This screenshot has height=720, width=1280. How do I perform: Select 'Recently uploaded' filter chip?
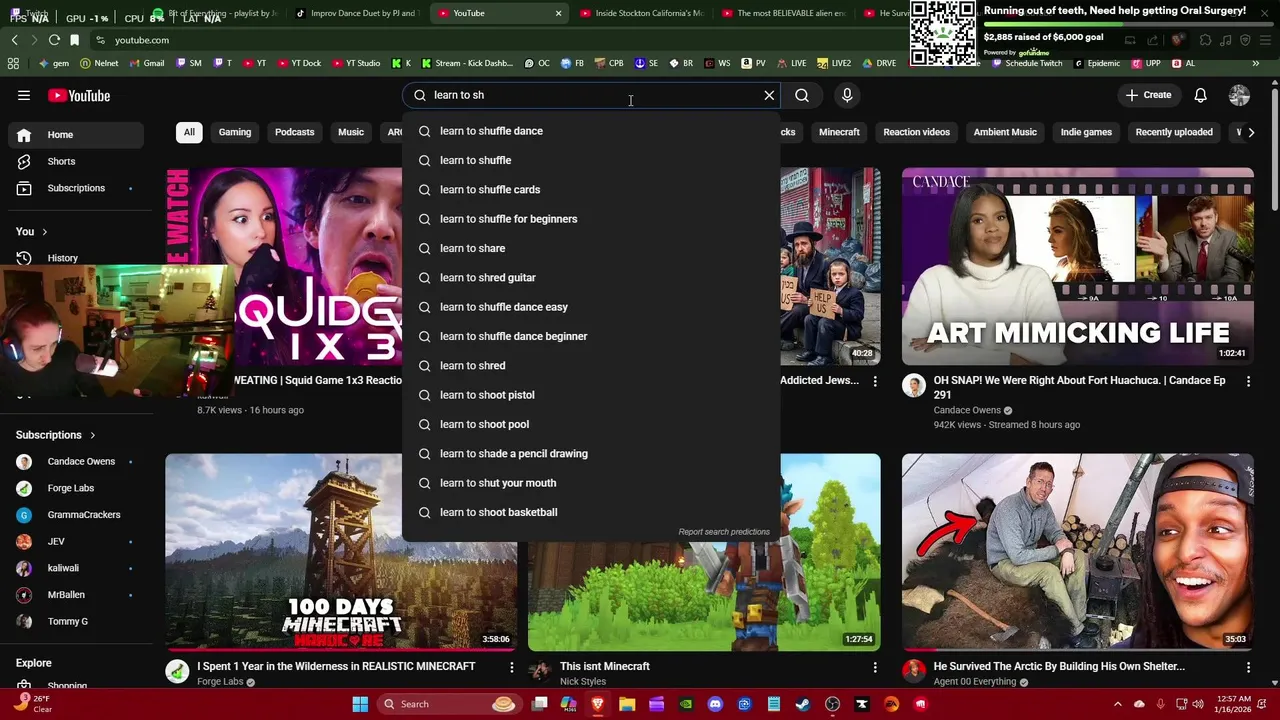pos(1174,132)
